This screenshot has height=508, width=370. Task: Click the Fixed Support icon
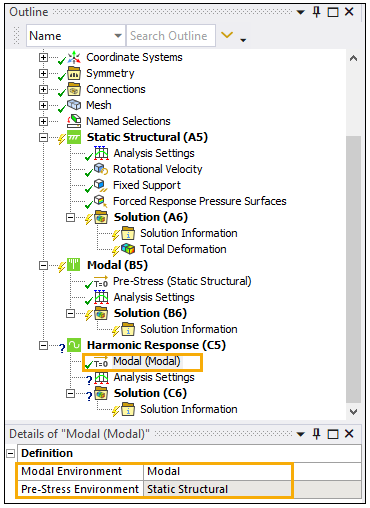[x=101, y=185]
